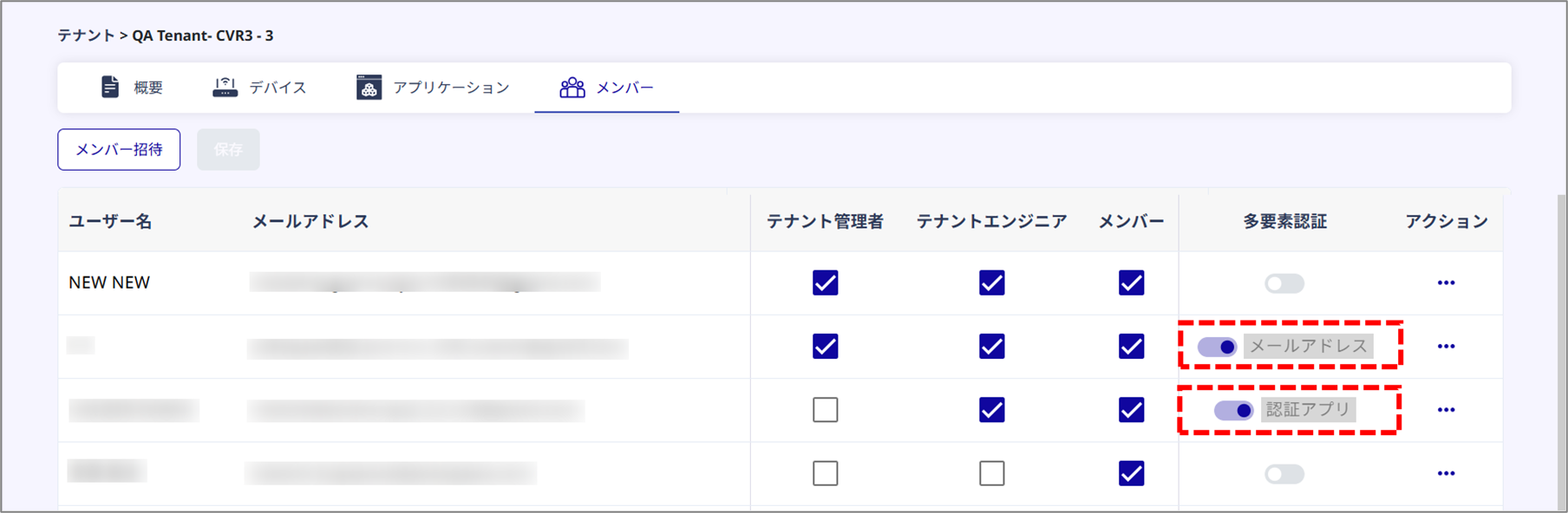This screenshot has width=1568, height=513.
Task: Click the テナント管理者 column header
Action: click(x=825, y=222)
